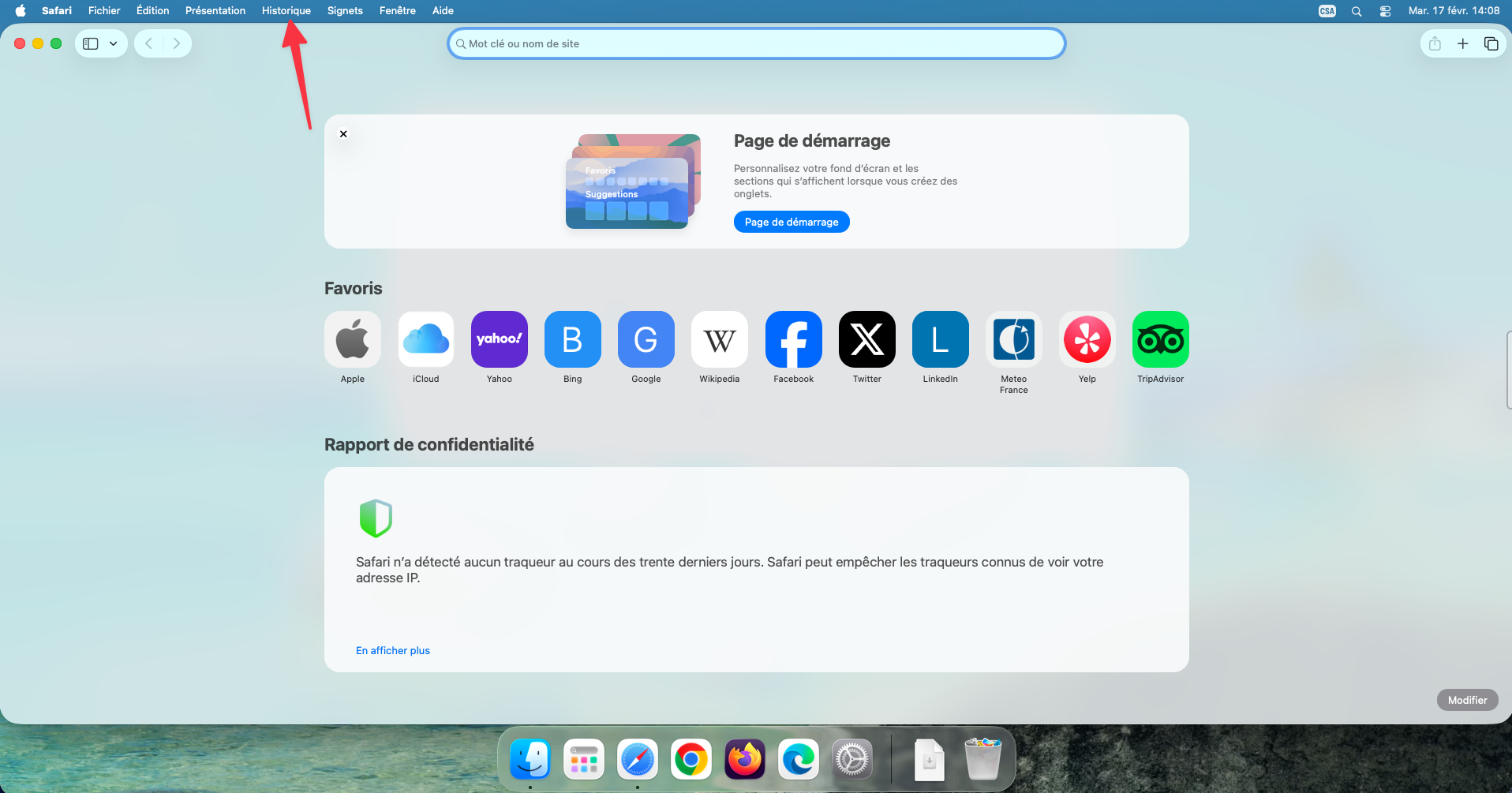The width and height of the screenshot is (1512, 793).
Task: Click the CSA input source icon
Action: click(1327, 11)
